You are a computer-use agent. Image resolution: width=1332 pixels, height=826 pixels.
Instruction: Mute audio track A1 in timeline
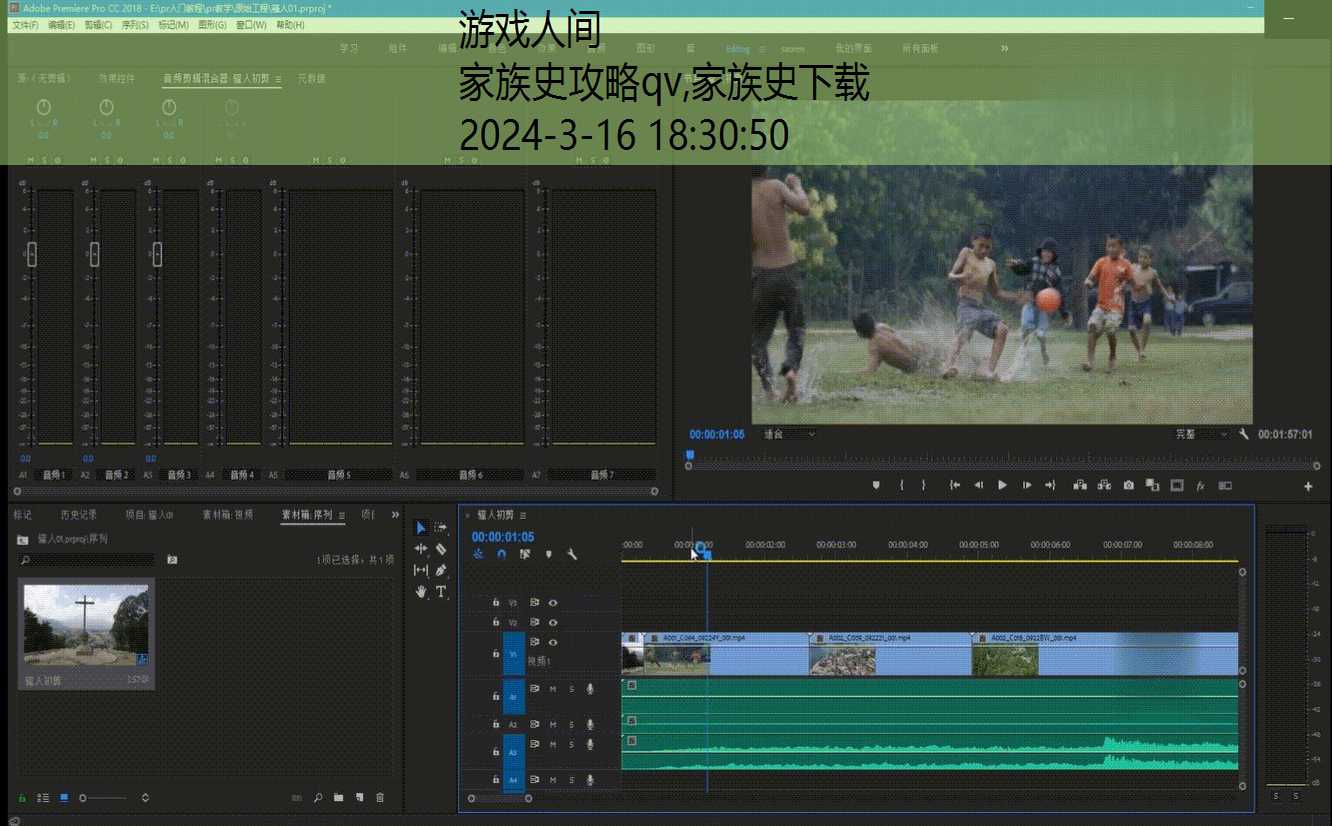point(553,689)
